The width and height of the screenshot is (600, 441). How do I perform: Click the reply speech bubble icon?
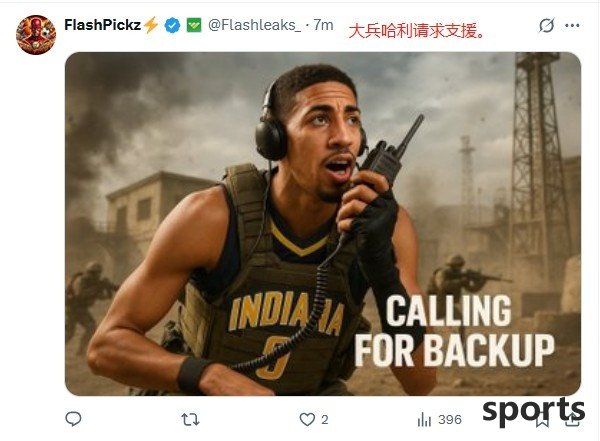coord(73,419)
